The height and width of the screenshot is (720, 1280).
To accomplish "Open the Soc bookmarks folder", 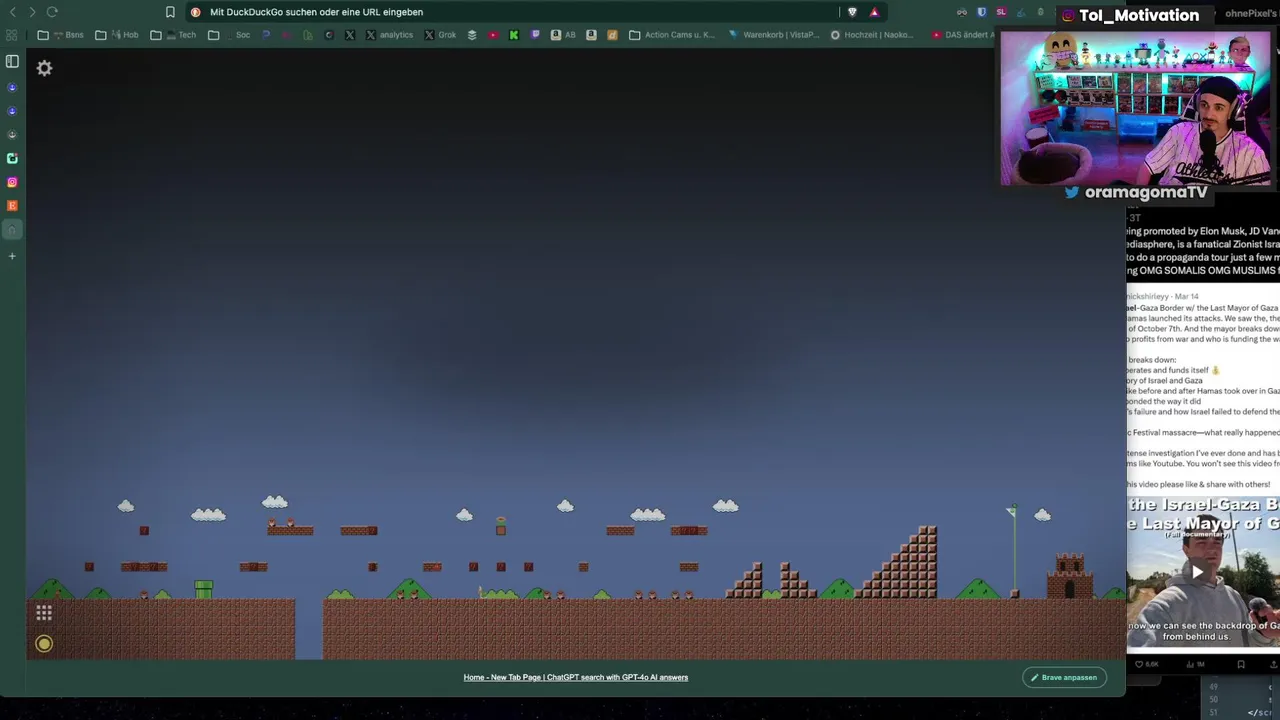I will coord(229,35).
